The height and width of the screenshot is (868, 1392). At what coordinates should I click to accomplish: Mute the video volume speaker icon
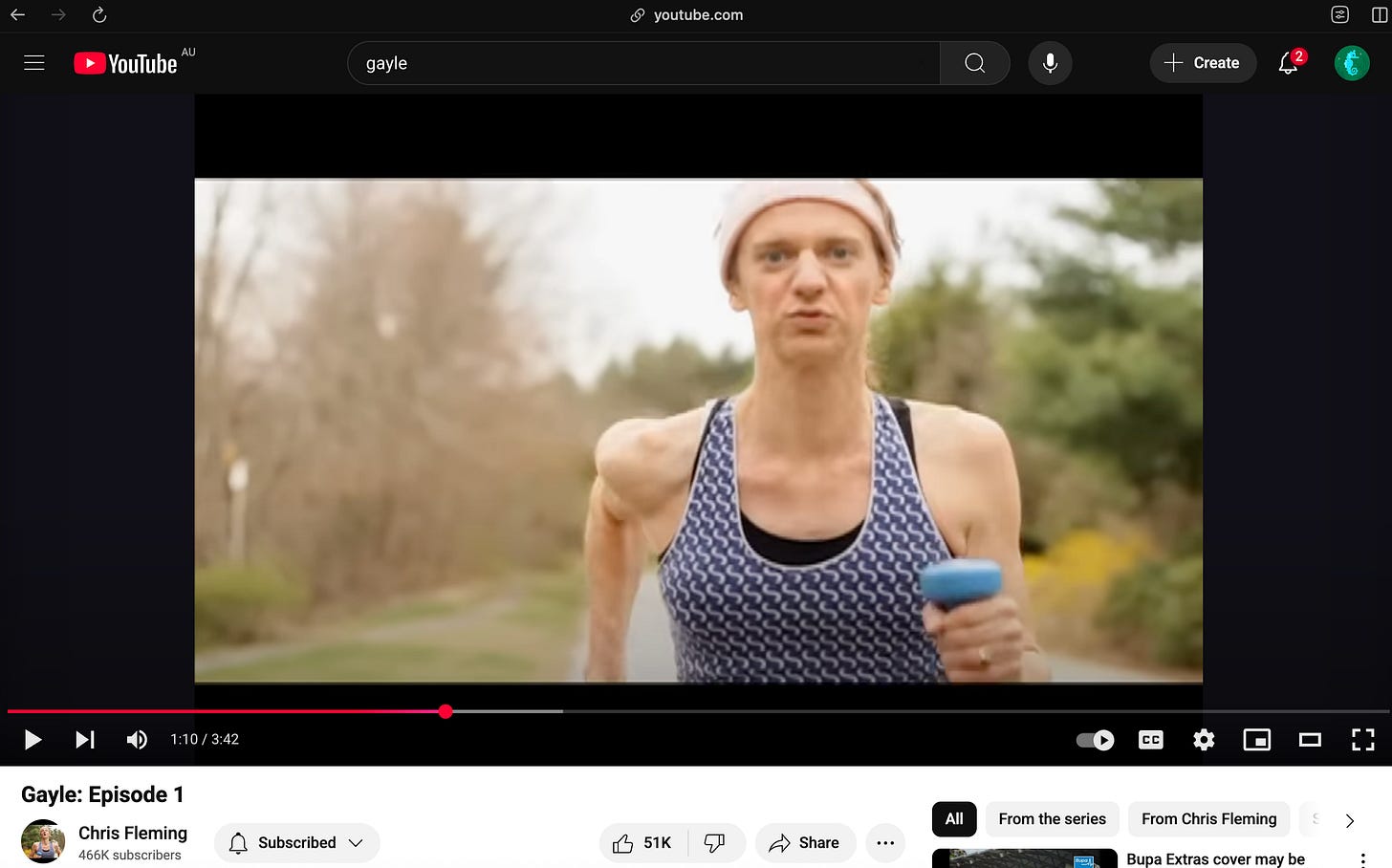(137, 739)
